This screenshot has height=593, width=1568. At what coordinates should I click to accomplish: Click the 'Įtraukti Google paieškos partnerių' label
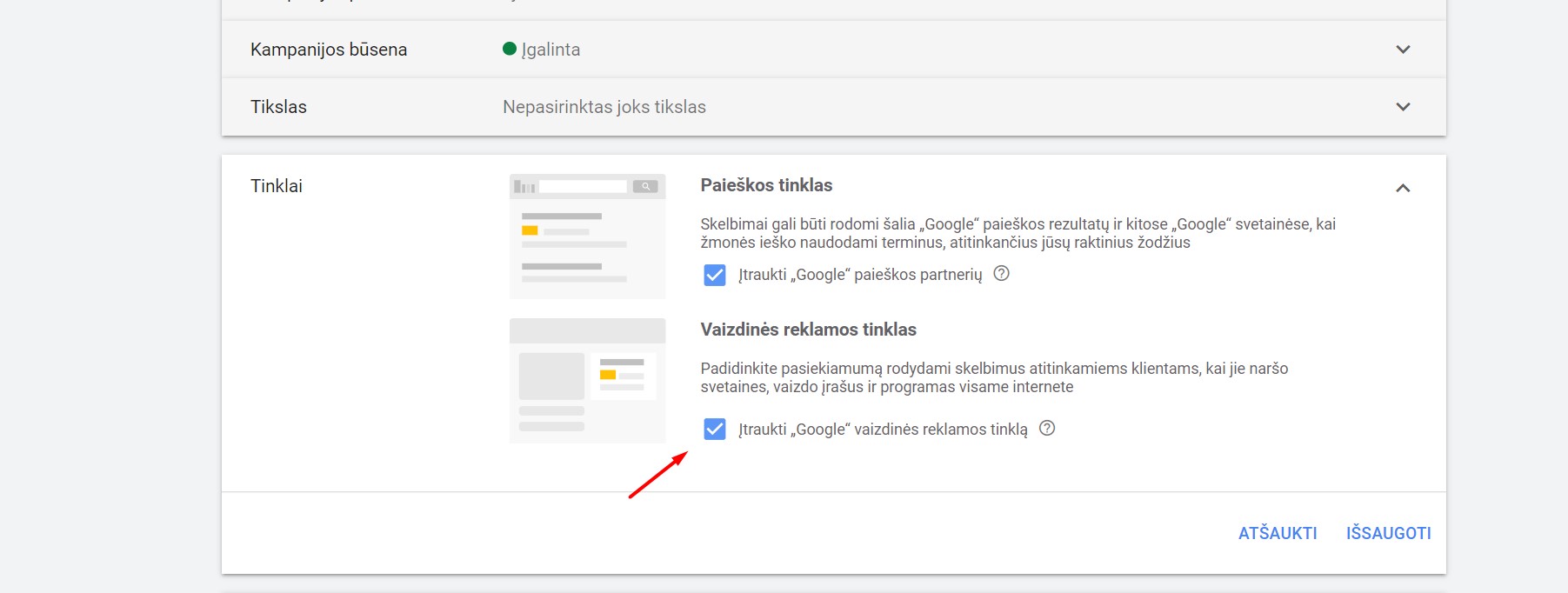tap(860, 275)
